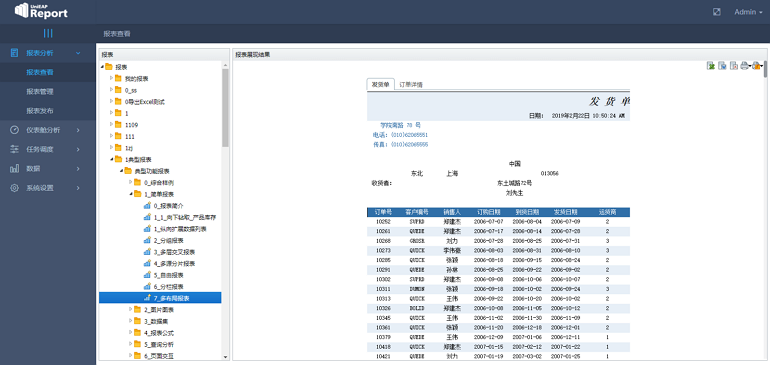This screenshot has height=365, width=770.
Task: Open the Admin user dropdown
Action: coord(748,12)
